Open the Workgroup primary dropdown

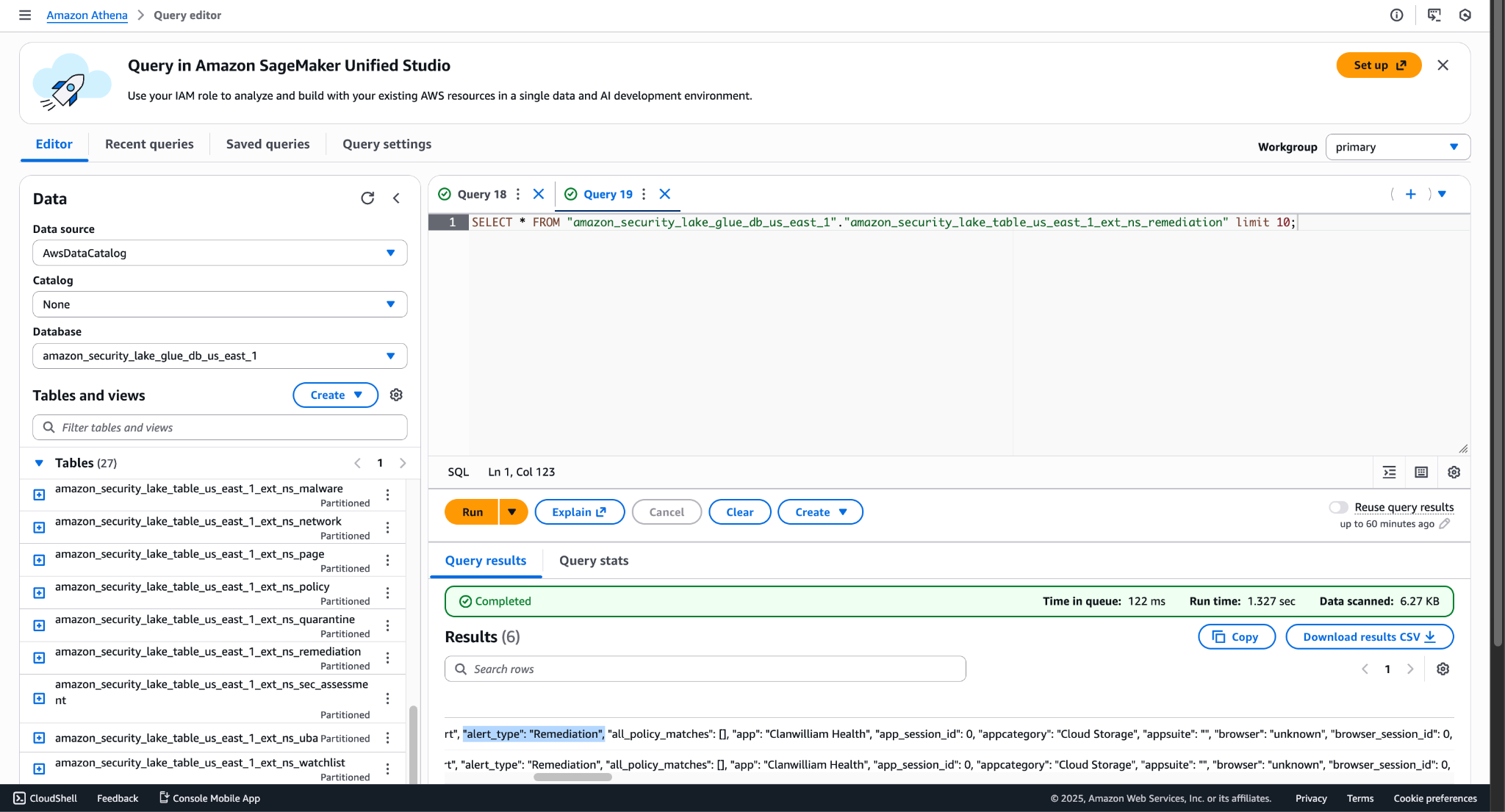1398,147
